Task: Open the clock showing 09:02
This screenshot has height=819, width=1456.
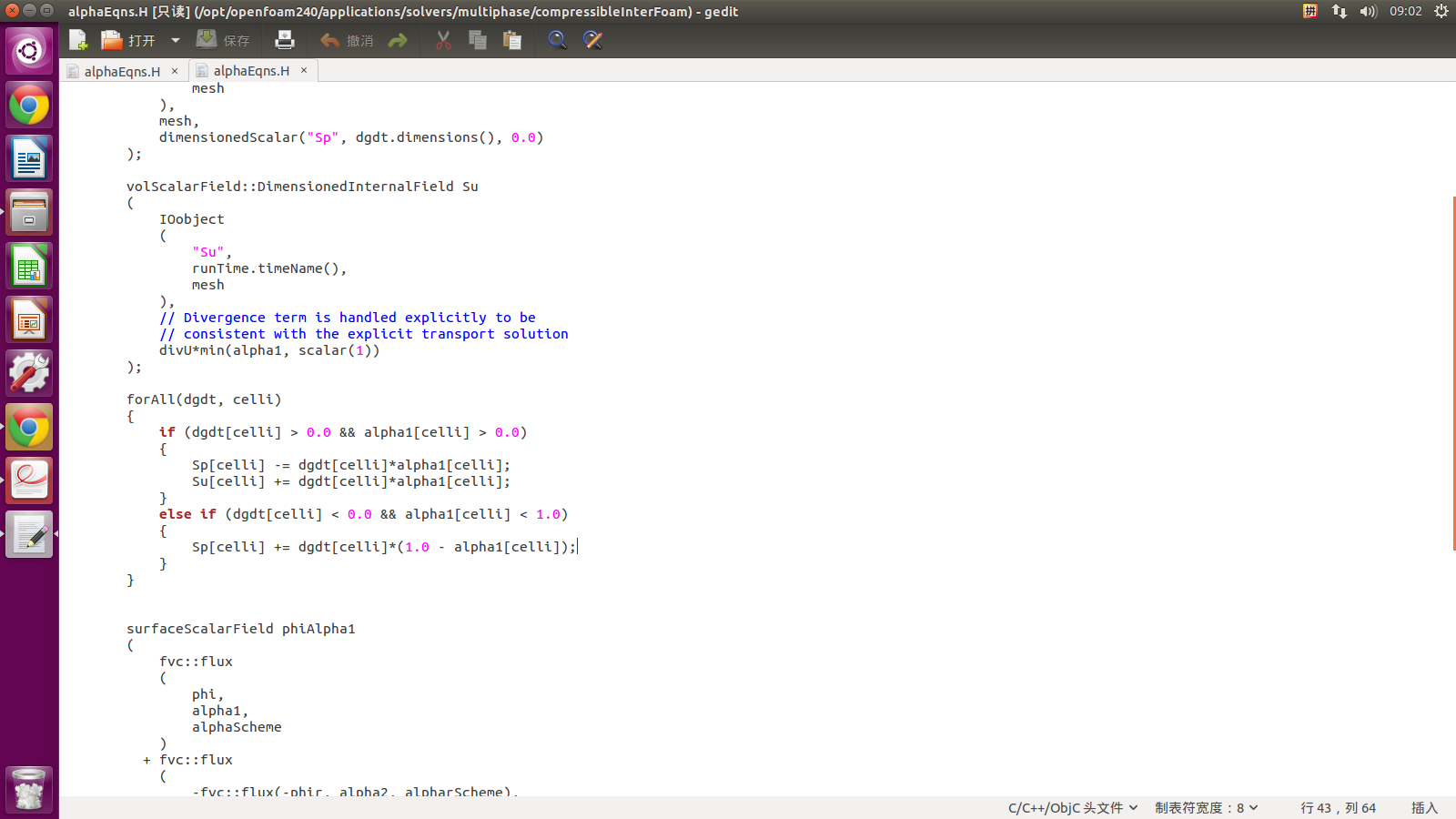Action: click(x=1406, y=11)
